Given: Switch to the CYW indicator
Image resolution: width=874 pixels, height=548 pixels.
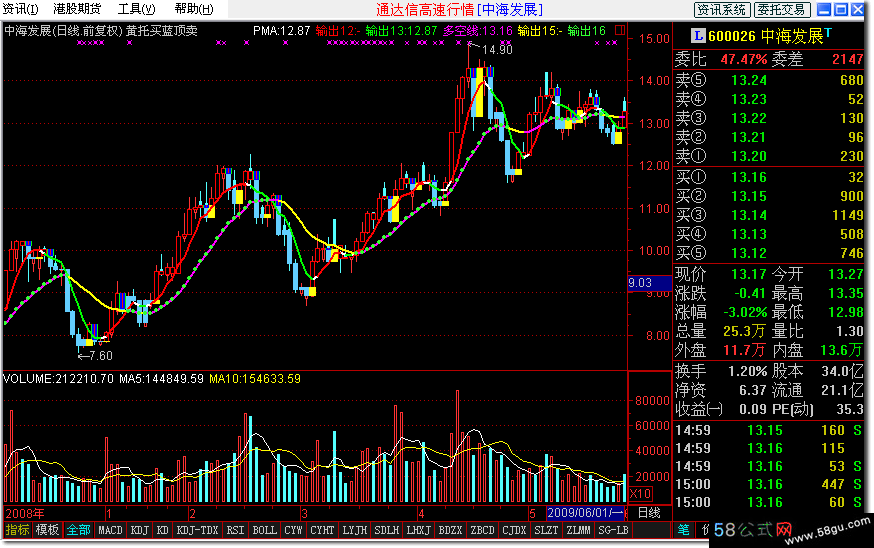Looking at the screenshot, I should [x=293, y=530].
